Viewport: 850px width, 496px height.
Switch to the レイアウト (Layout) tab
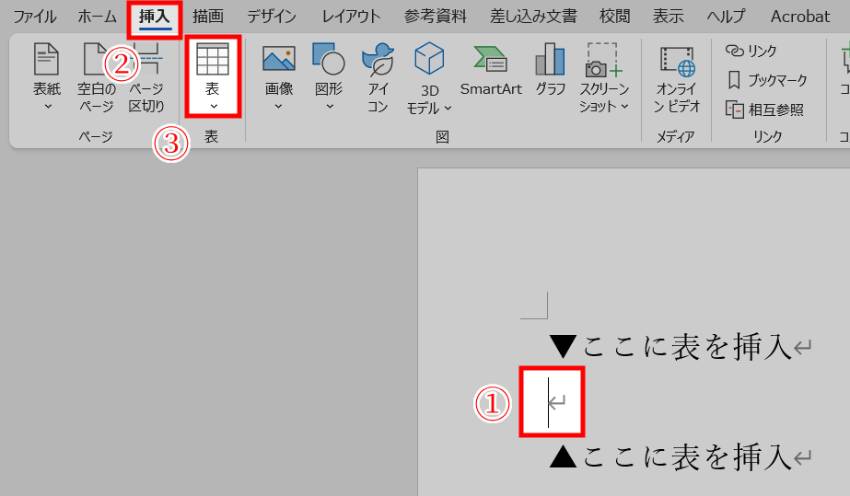(351, 17)
